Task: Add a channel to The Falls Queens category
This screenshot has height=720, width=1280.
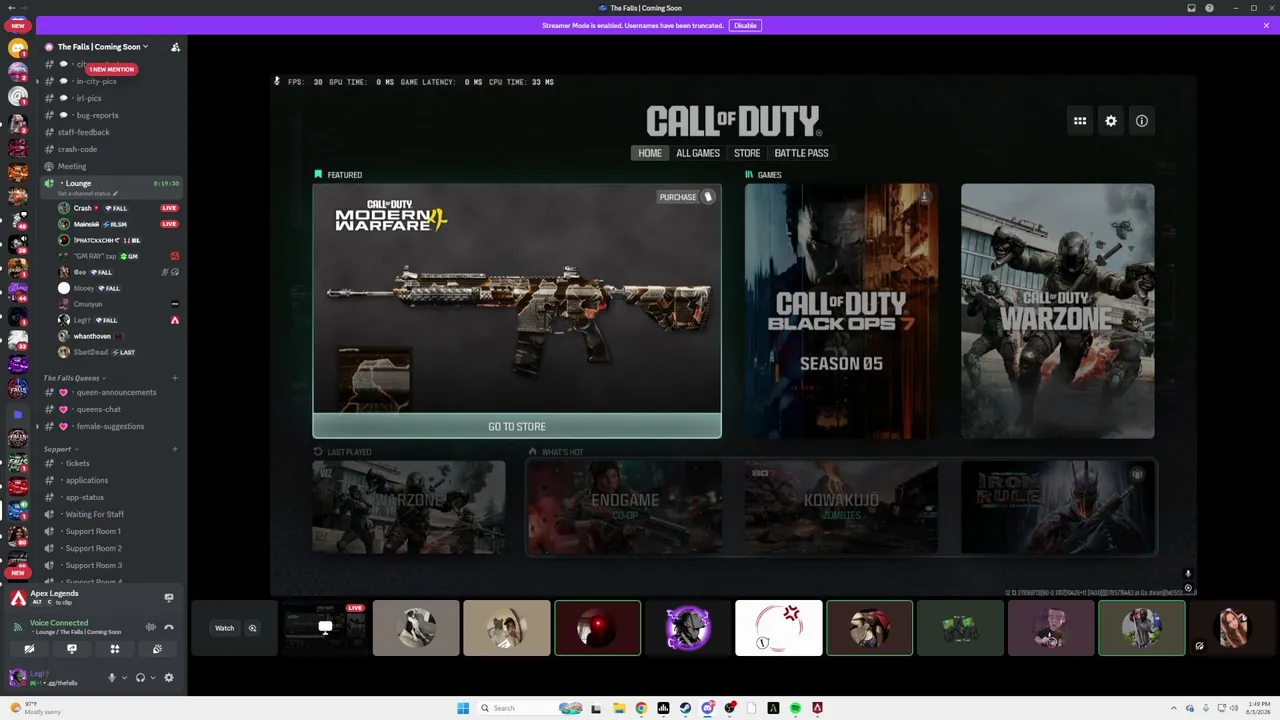Action: pyautogui.click(x=175, y=378)
